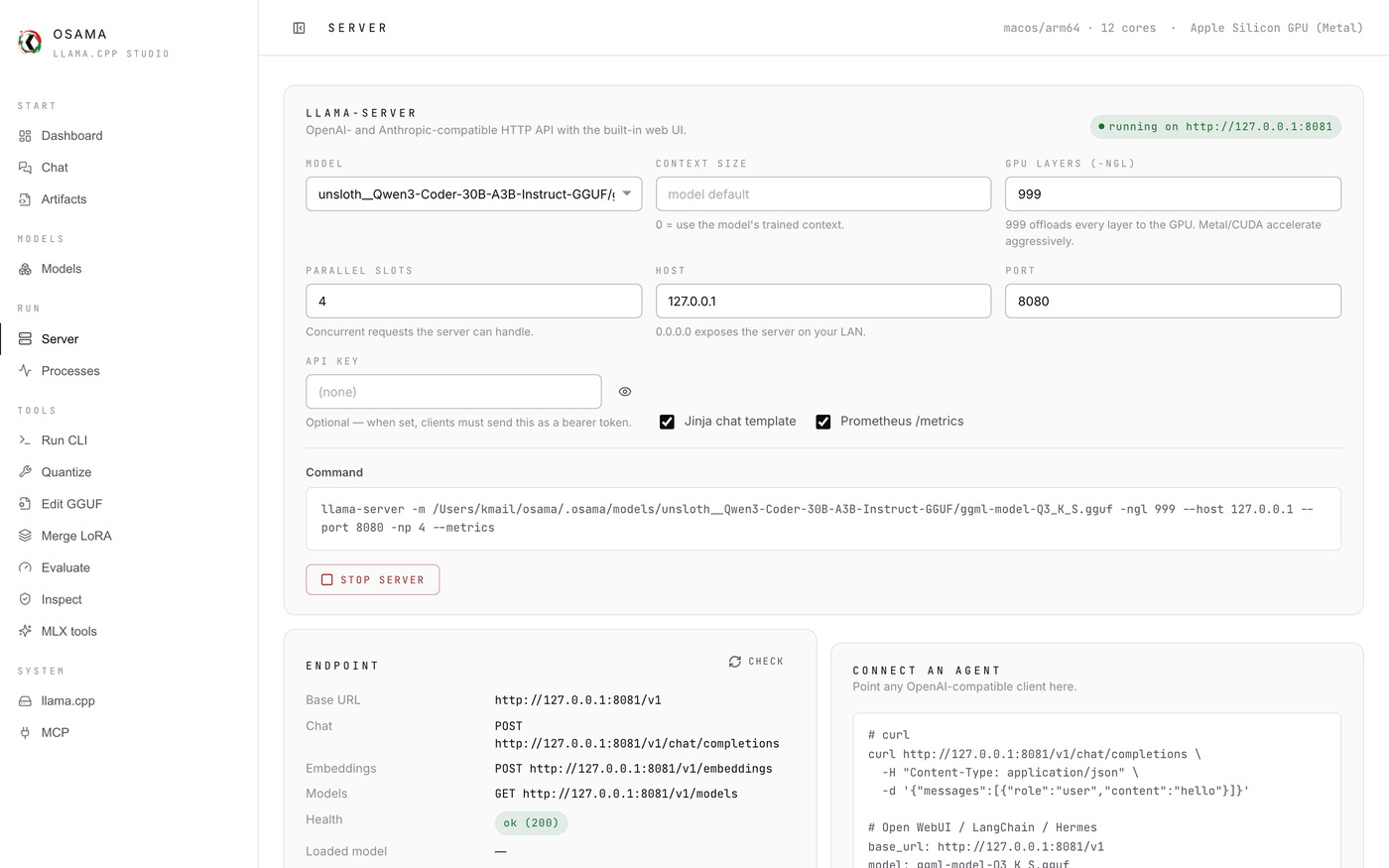Click the macos/arm64 12 cores system info

pyautogui.click(x=1079, y=28)
